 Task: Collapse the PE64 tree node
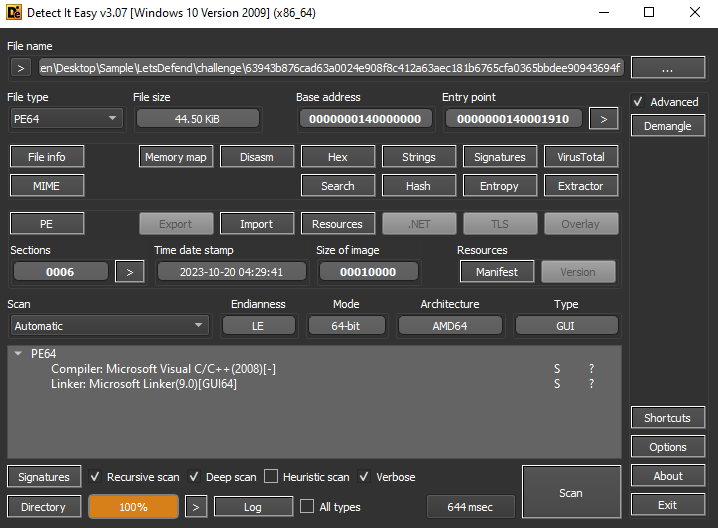pos(19,354)
